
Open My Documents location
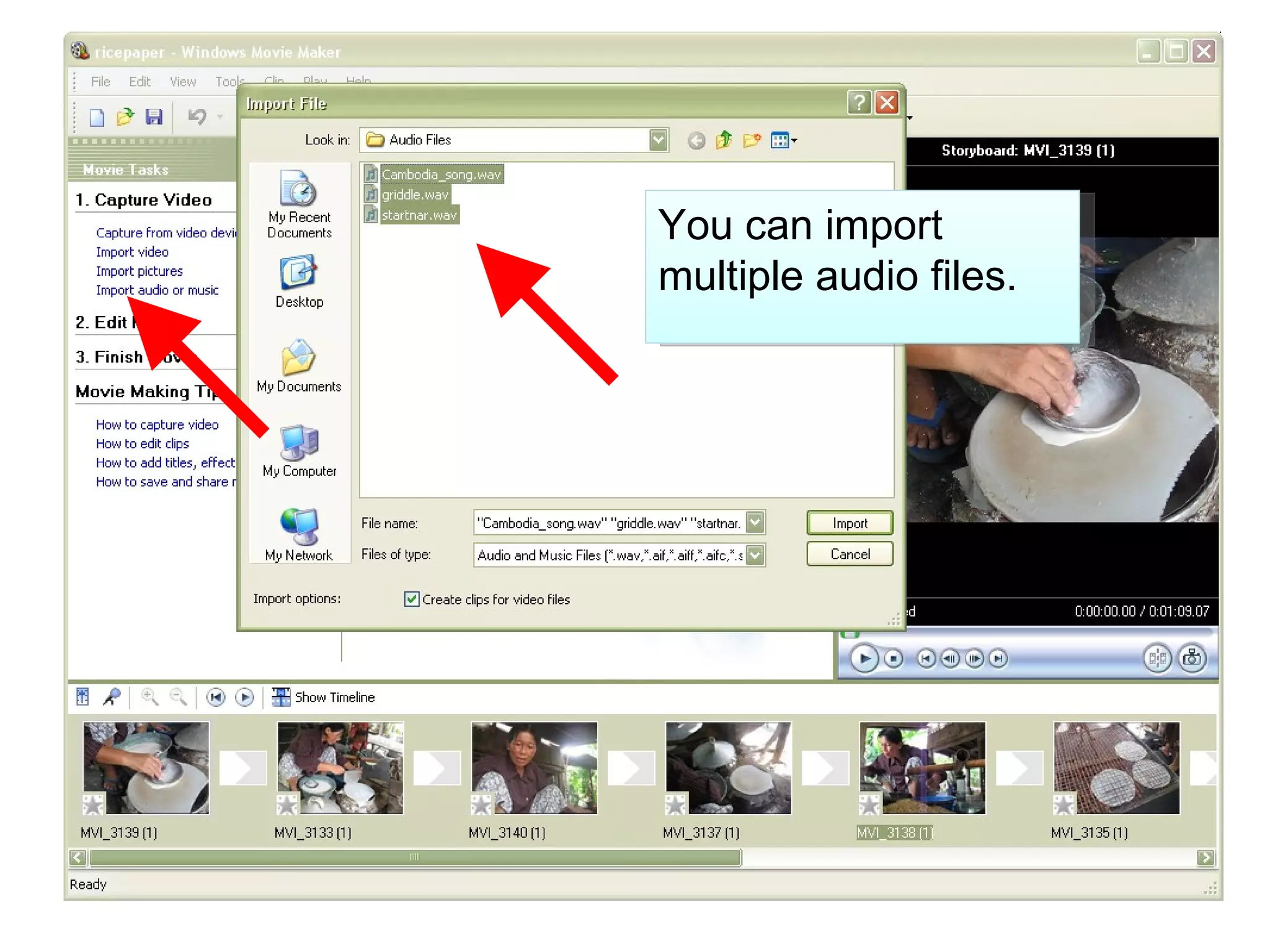click(299, 366)
